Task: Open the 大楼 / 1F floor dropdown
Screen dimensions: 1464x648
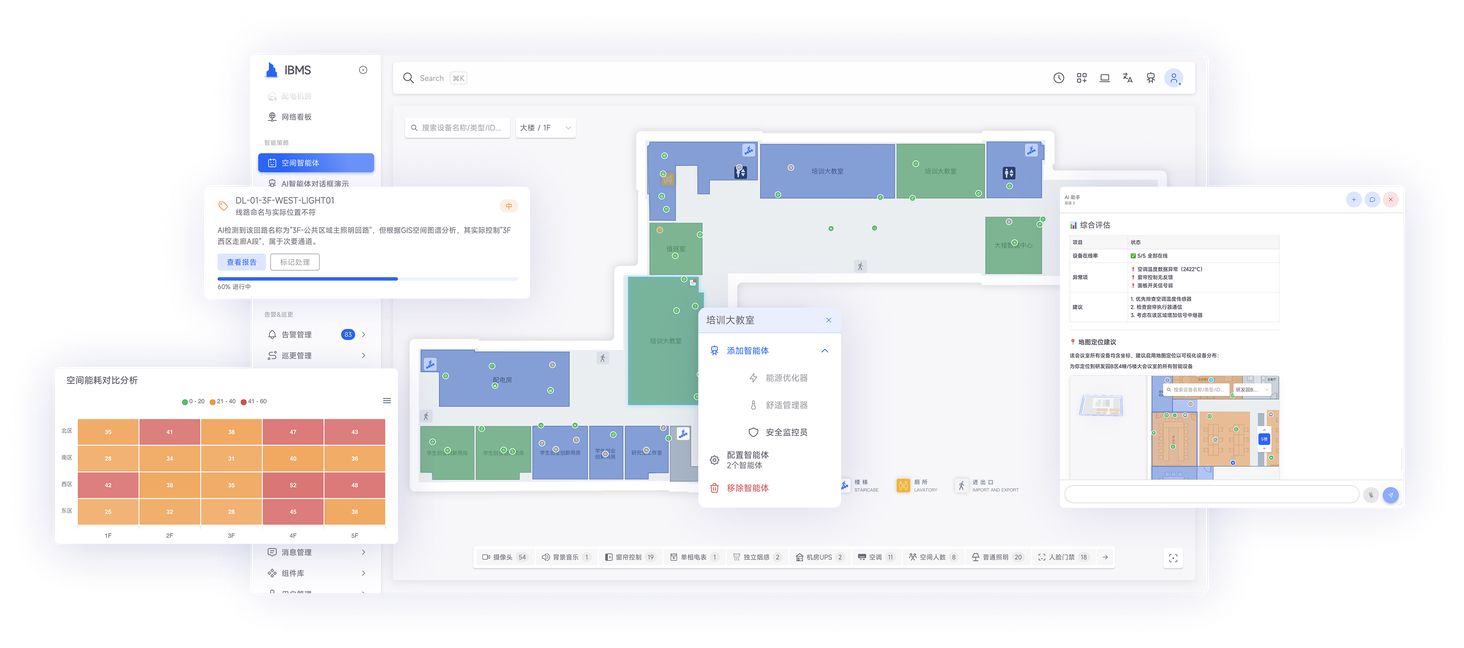Action: 545,128
